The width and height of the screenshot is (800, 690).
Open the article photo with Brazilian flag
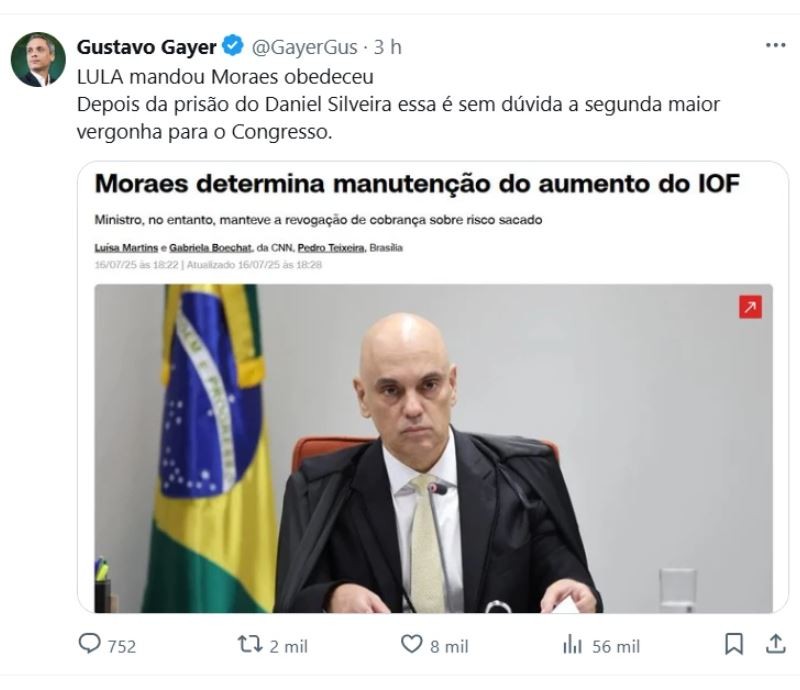433,448
